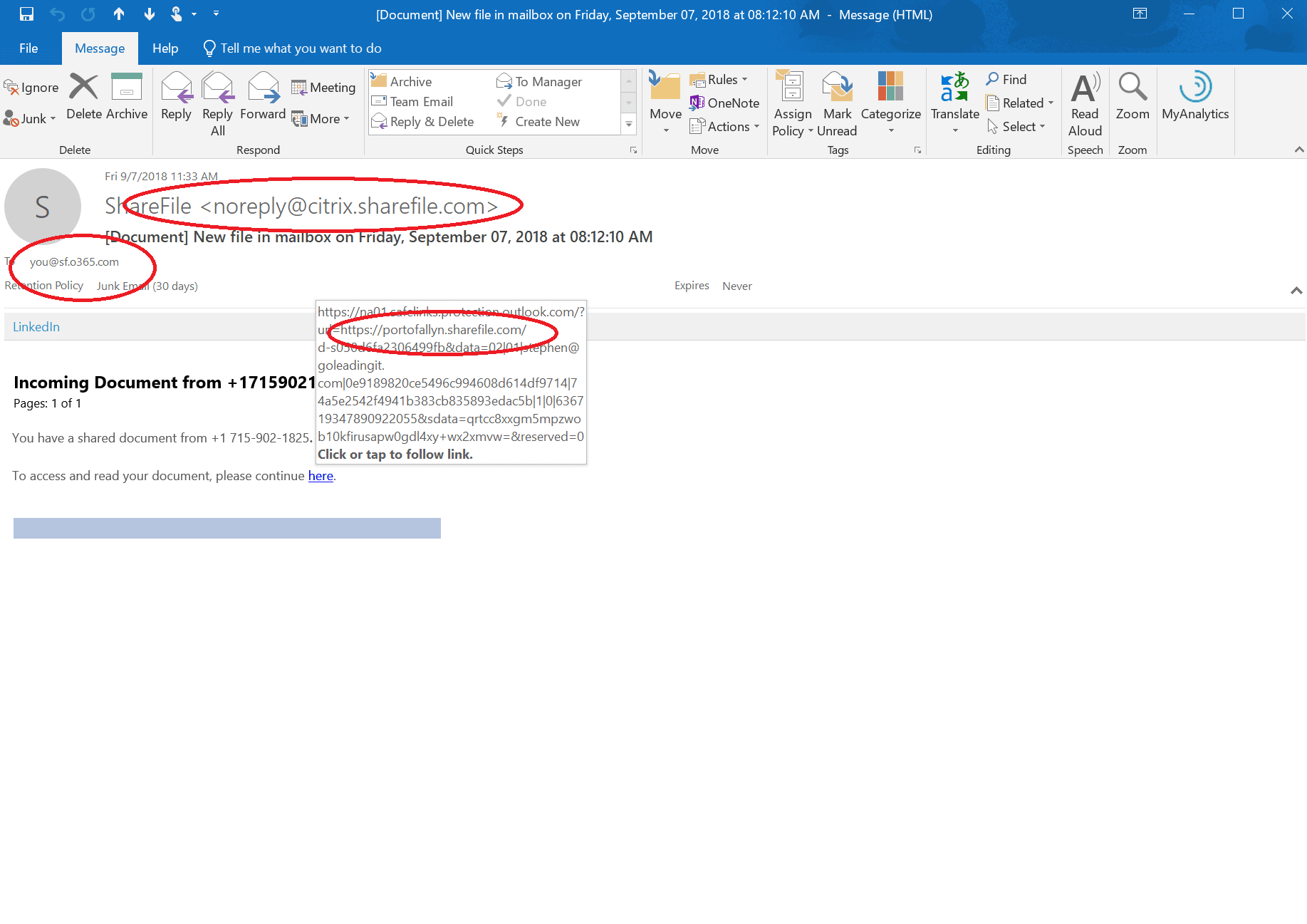Open Assign Policy menu
The height and width of the screenshot is (924, 1307).
(x=792, y=104)
